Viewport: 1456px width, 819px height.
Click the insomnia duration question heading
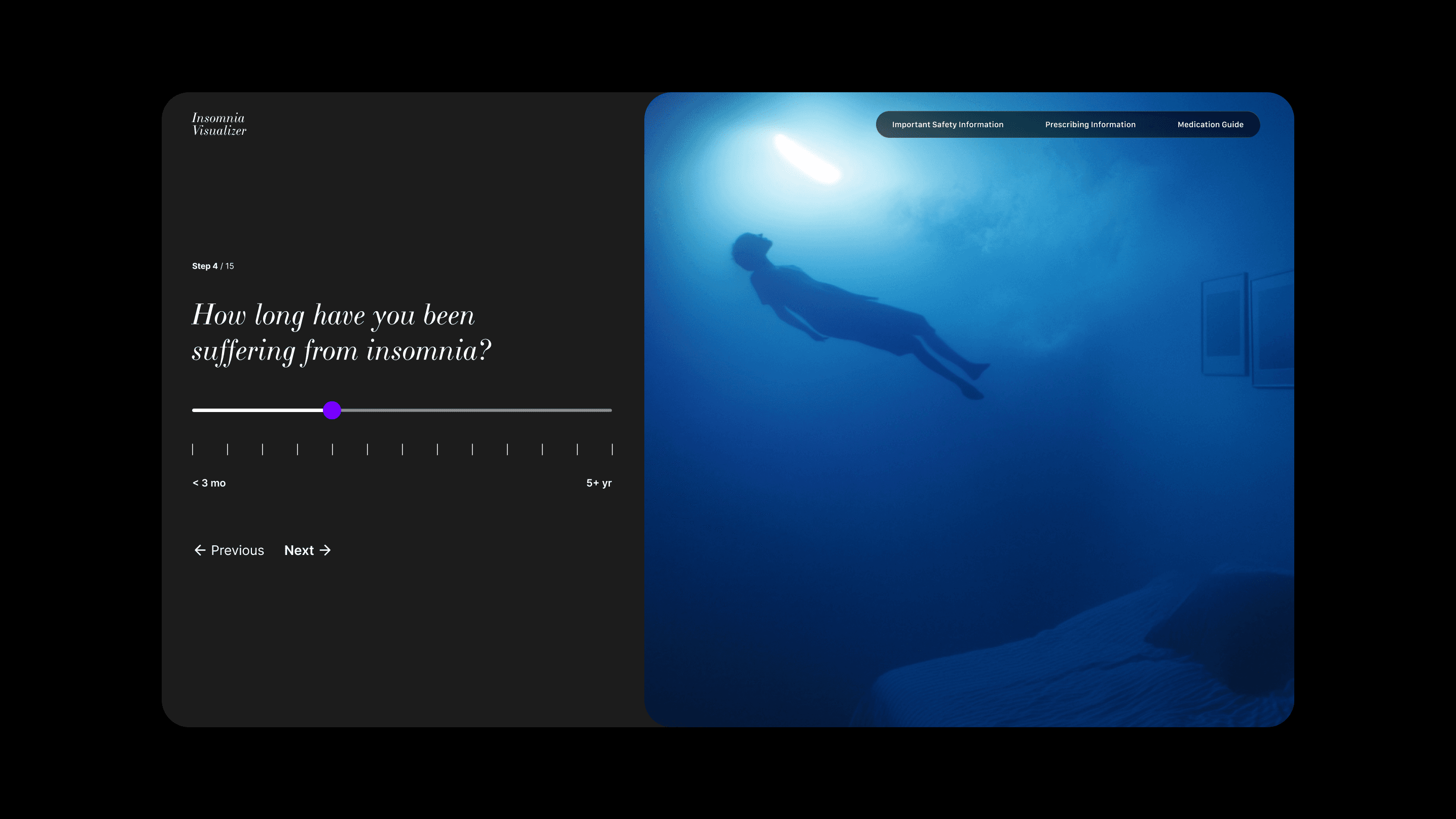tap(341, 332)
